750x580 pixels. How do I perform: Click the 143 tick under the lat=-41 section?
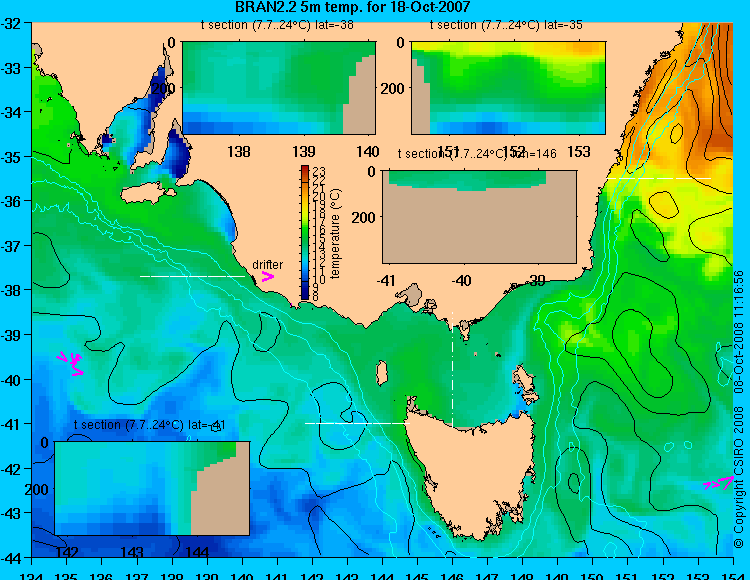(x=132, y=552)
